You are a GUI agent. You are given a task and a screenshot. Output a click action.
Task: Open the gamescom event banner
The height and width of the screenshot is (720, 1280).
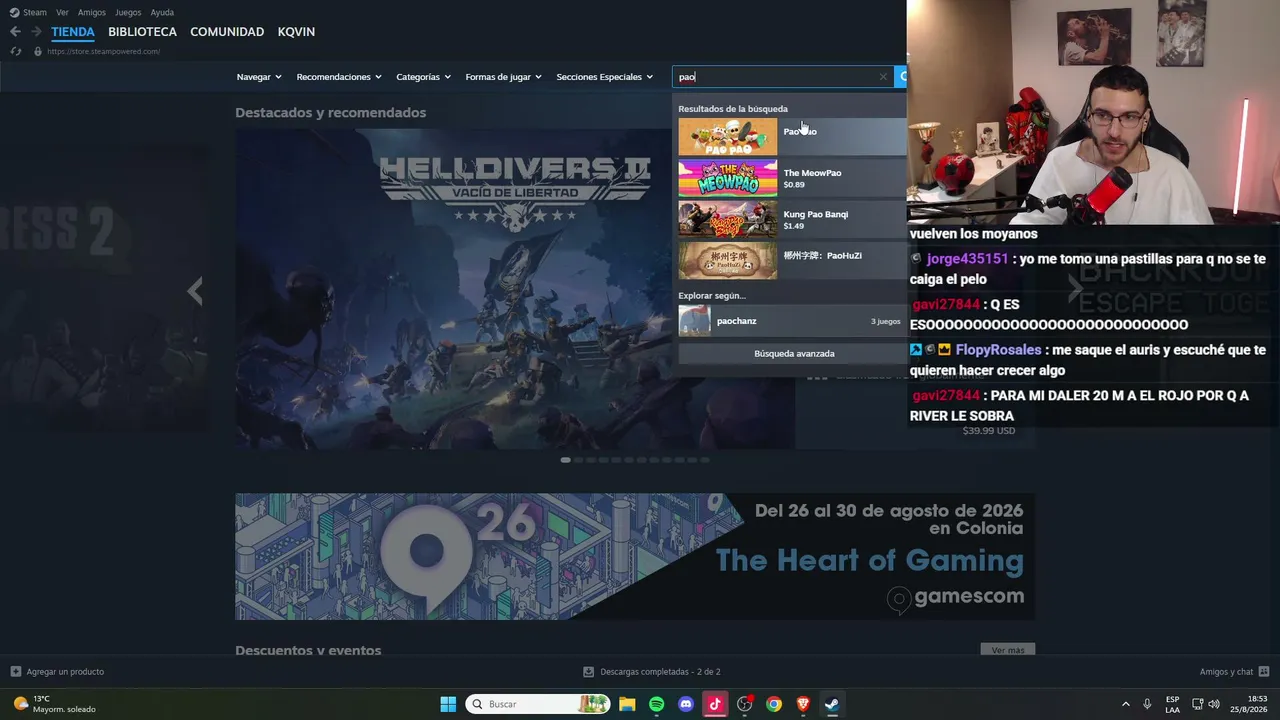click(x=635, y=556)
